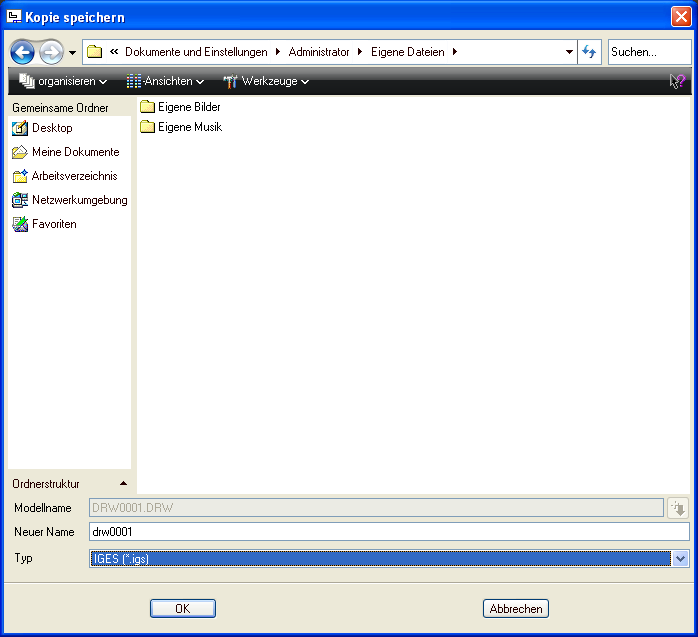Open the Ansichten views menu
698x637 pixels.
[165, 82]
